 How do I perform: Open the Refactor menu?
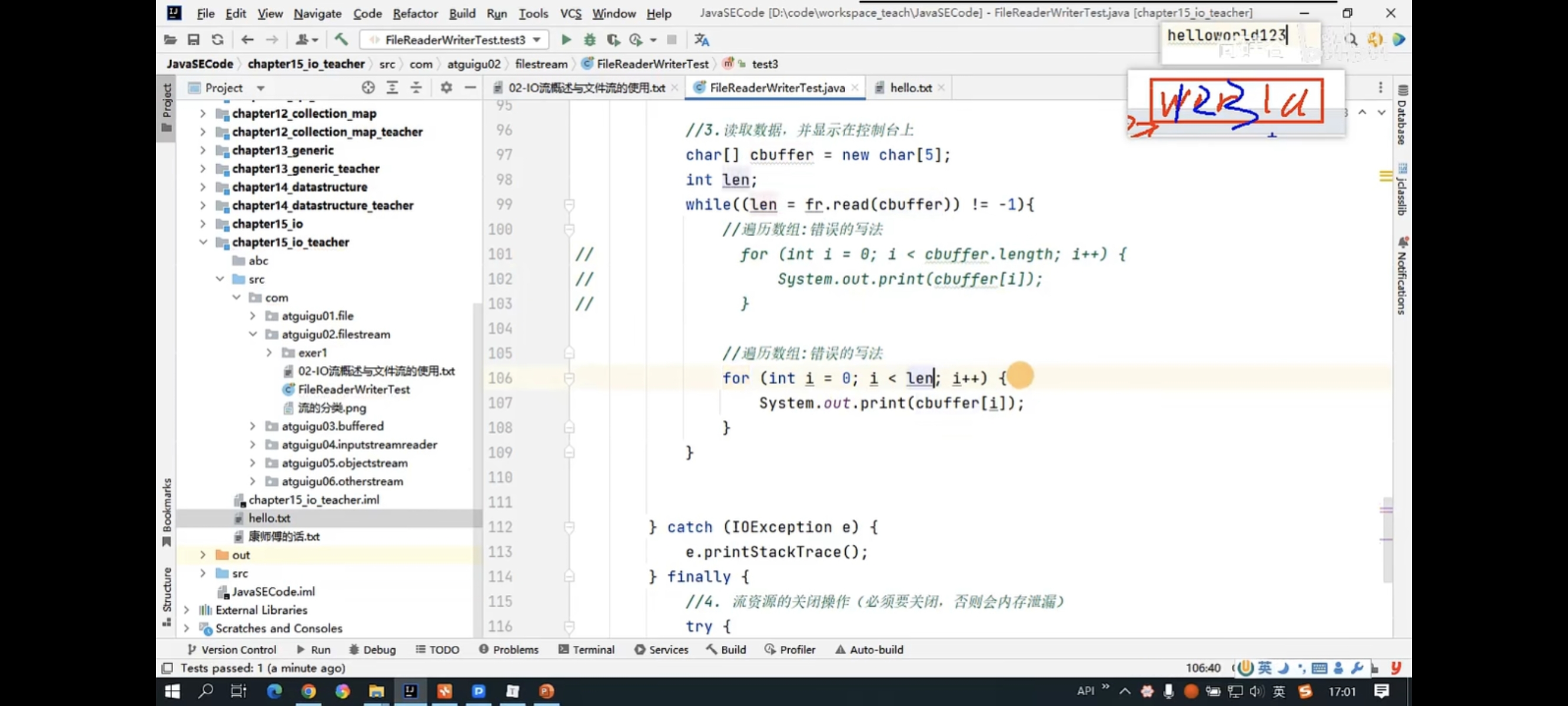tap(414, 13)
